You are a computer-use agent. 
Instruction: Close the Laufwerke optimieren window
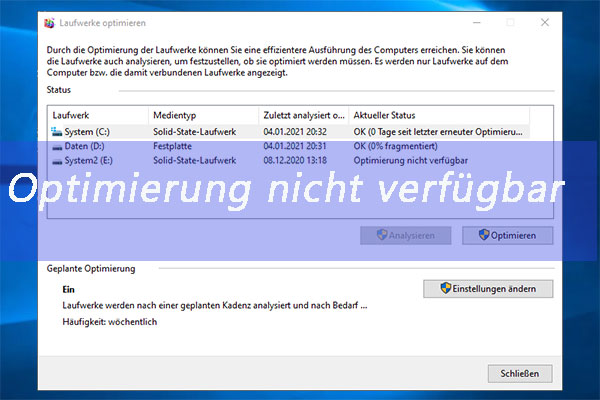tap(545, 23)
